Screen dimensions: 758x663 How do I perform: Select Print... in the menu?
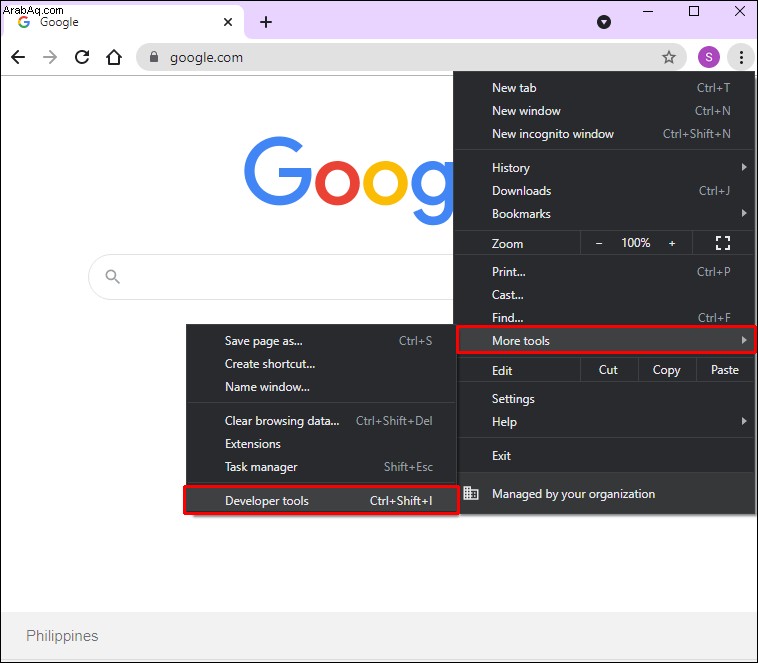tap(606, 271)
